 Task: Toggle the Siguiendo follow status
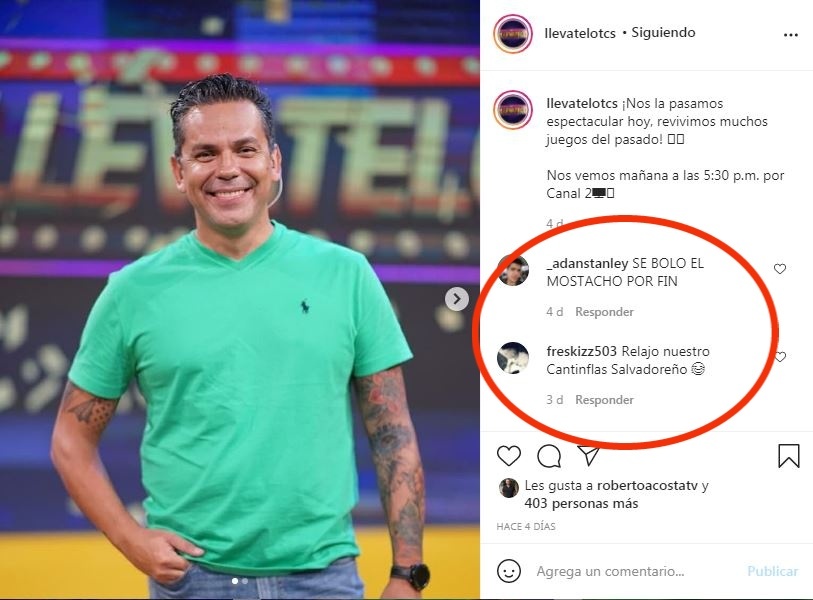coord(663,33)
